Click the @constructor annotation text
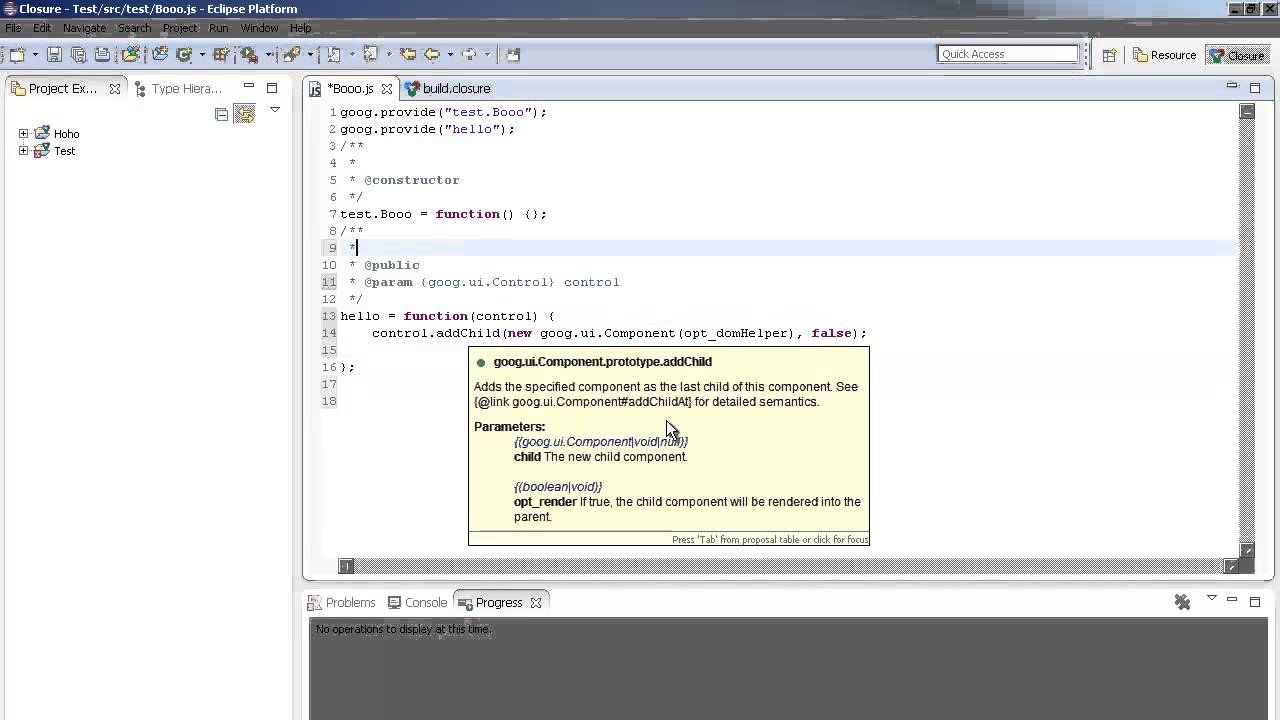 (x=411, y=180)
